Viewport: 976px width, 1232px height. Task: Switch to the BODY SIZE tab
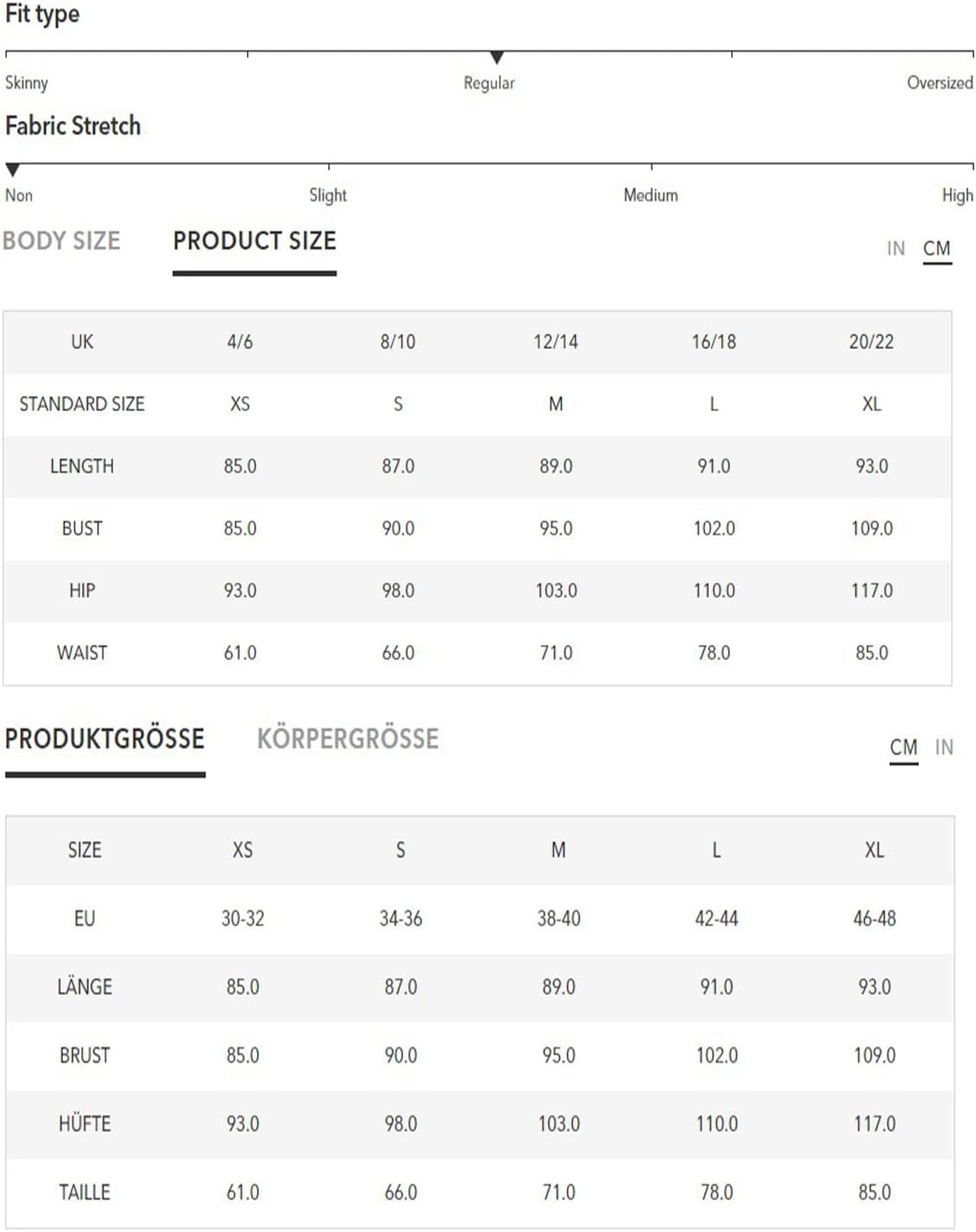pyautogui.click(x=61, y=241)
